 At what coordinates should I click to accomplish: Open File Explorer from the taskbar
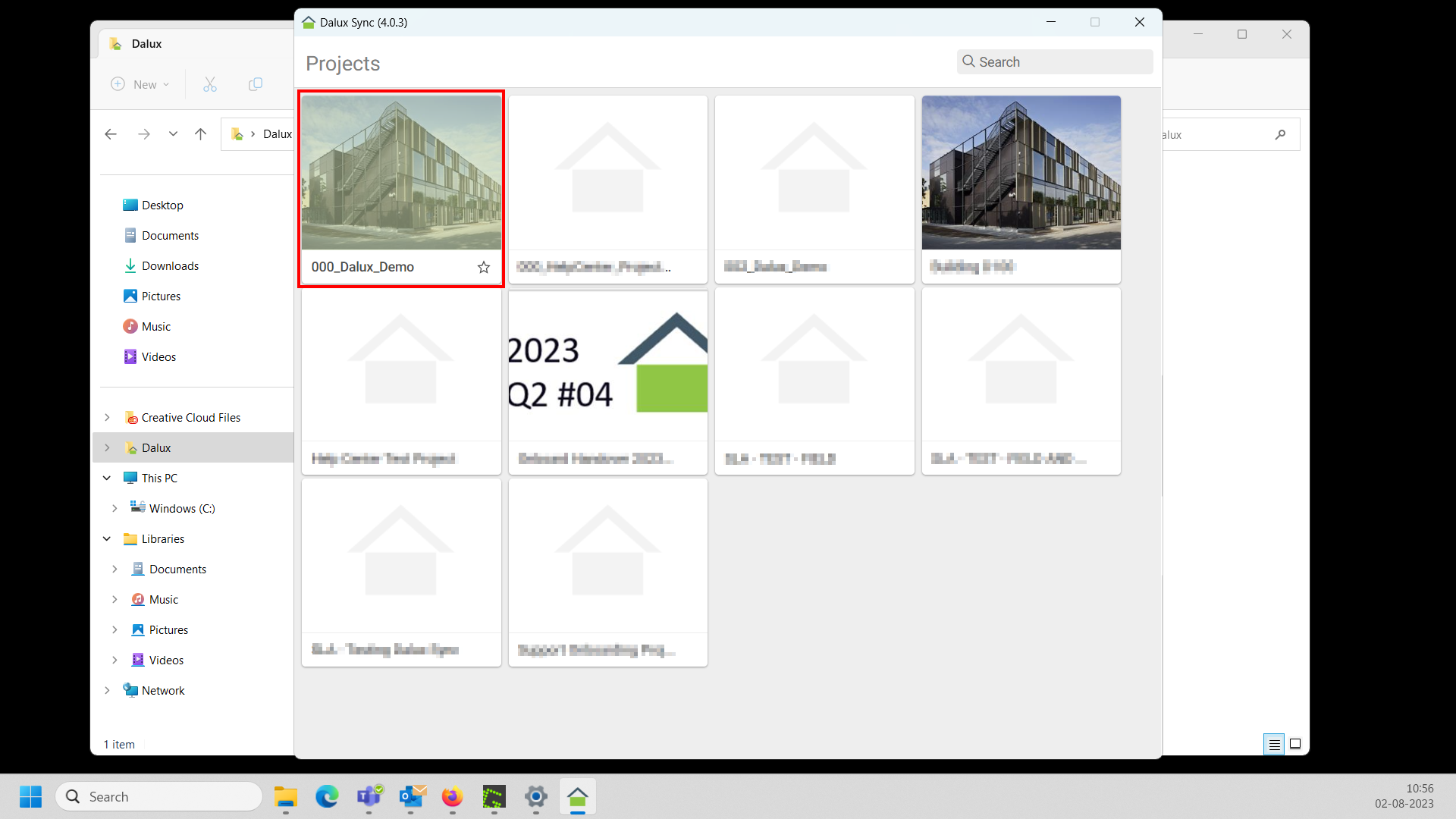[286, 797]
